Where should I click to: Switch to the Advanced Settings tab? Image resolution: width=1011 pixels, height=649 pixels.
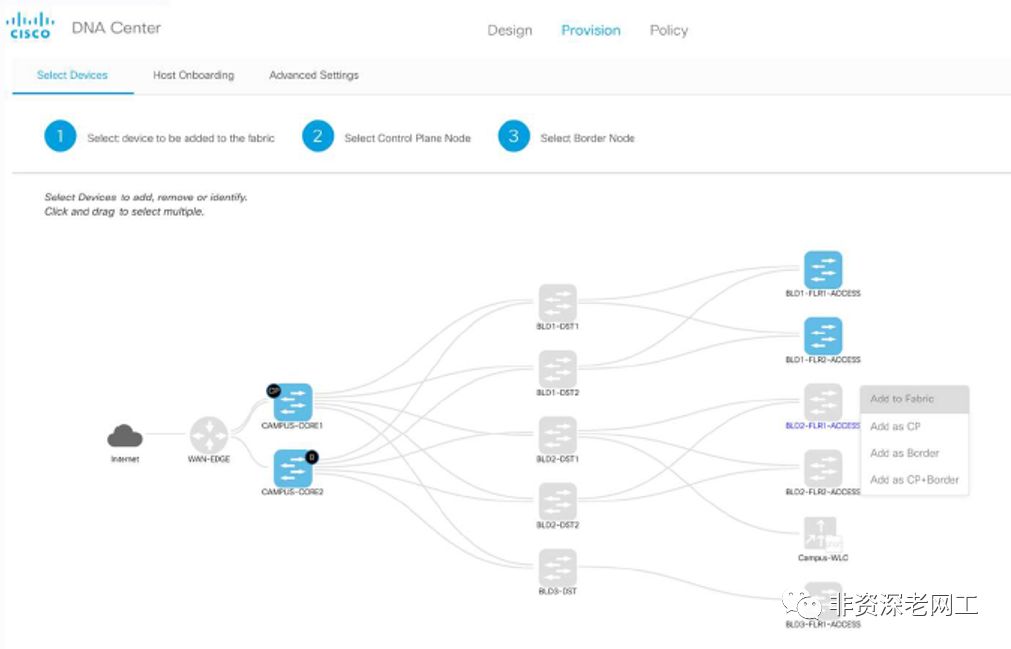coord(313,75)
